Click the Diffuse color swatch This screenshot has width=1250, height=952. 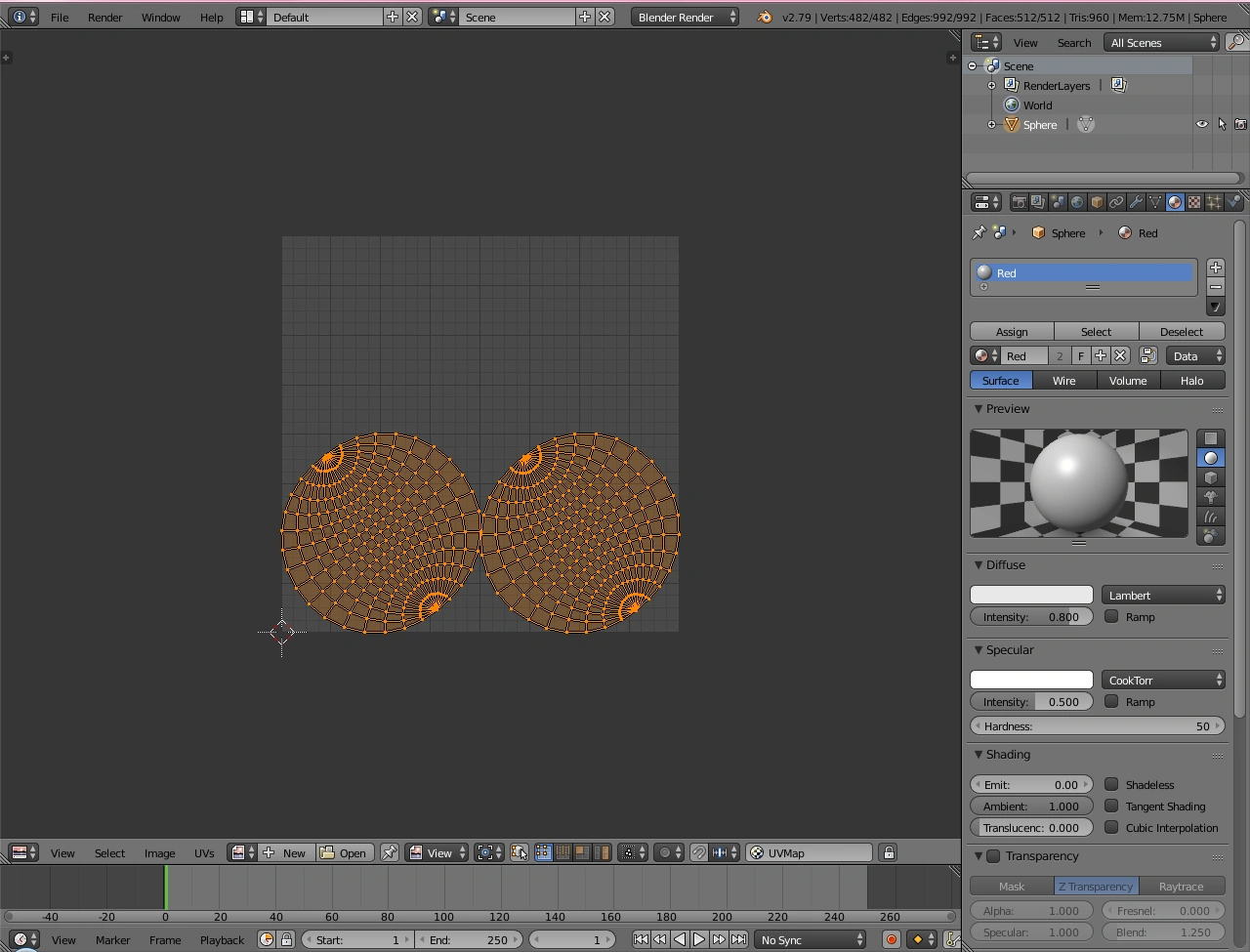click(x=1031, y=595)
